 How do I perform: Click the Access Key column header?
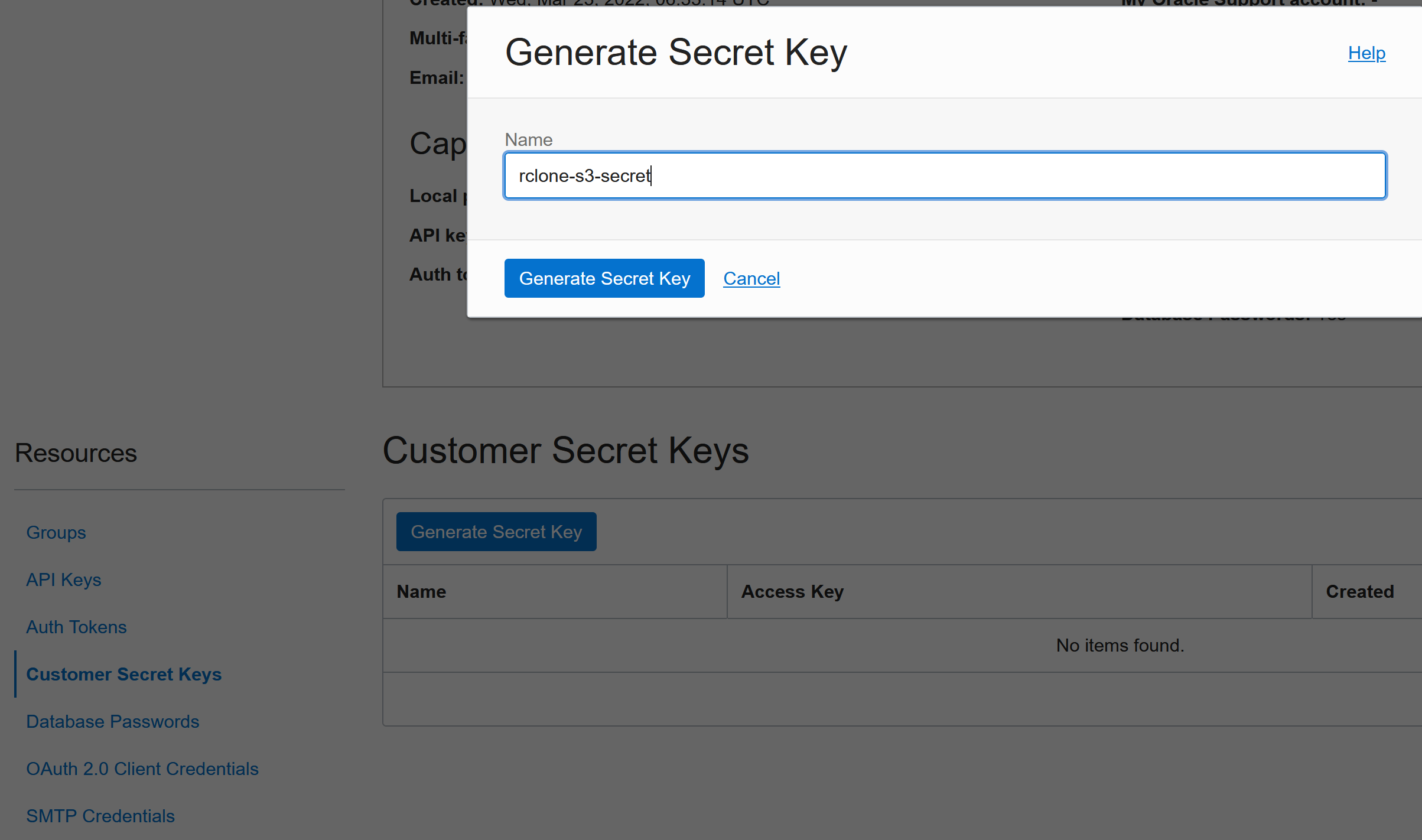[792, 591]
